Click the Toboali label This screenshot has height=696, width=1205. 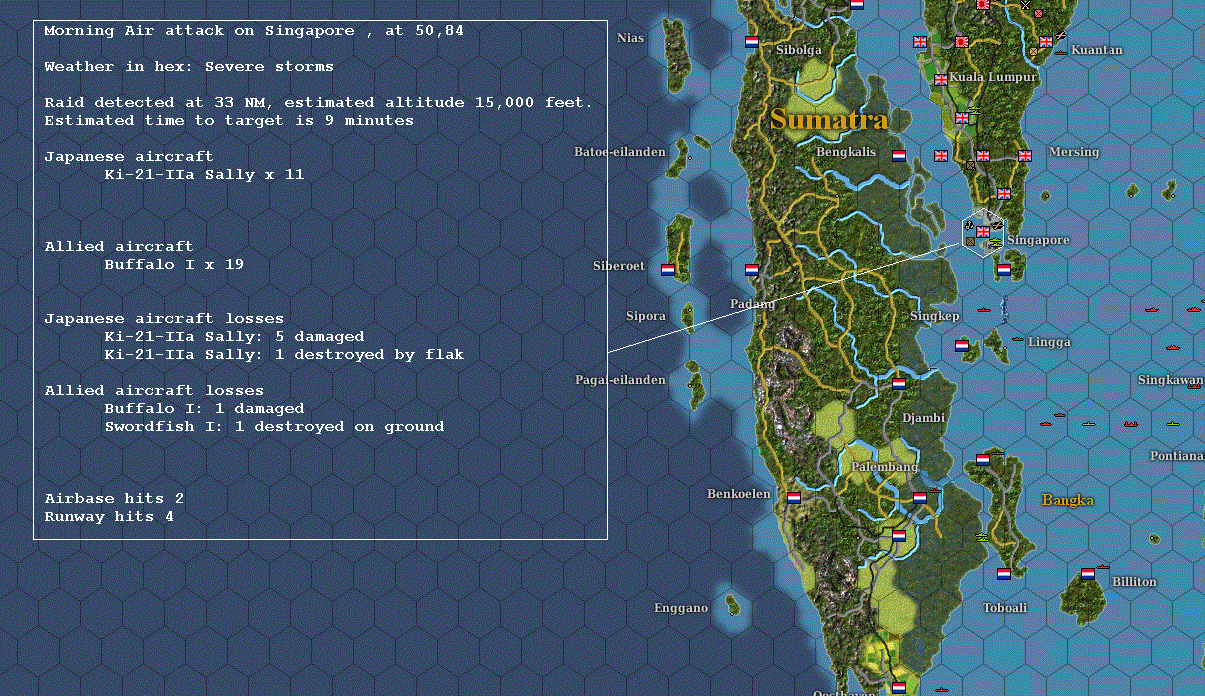pos(1005,608)
